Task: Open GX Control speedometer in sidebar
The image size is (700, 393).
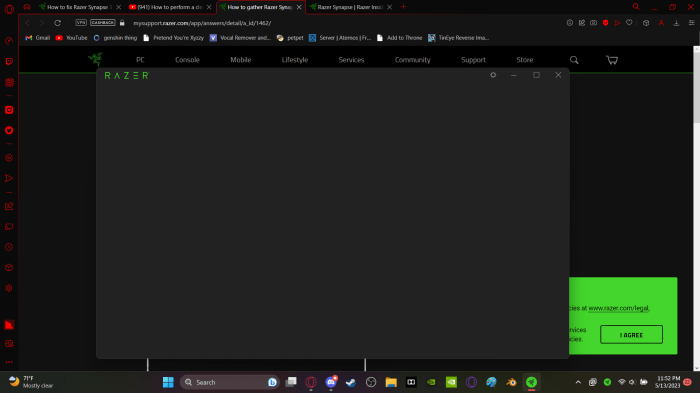Action: pos(9,41)
